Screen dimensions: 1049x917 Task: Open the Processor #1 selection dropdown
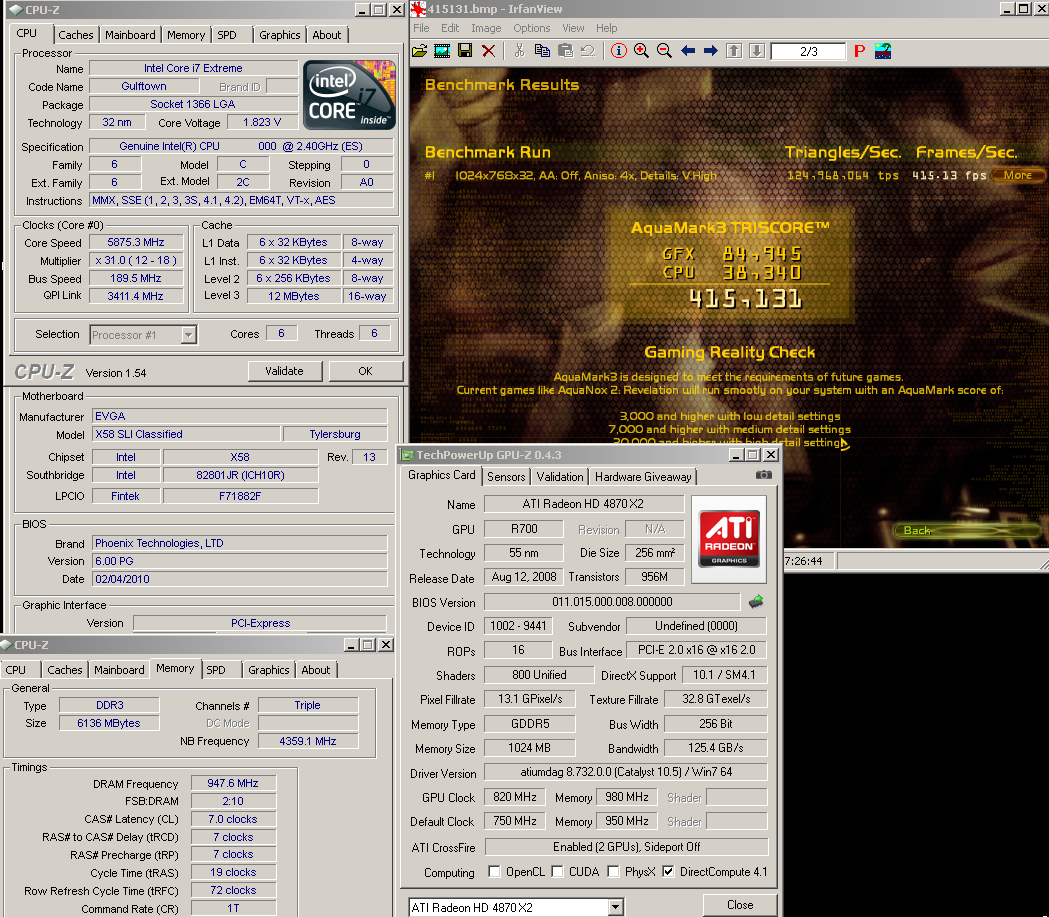189,334
